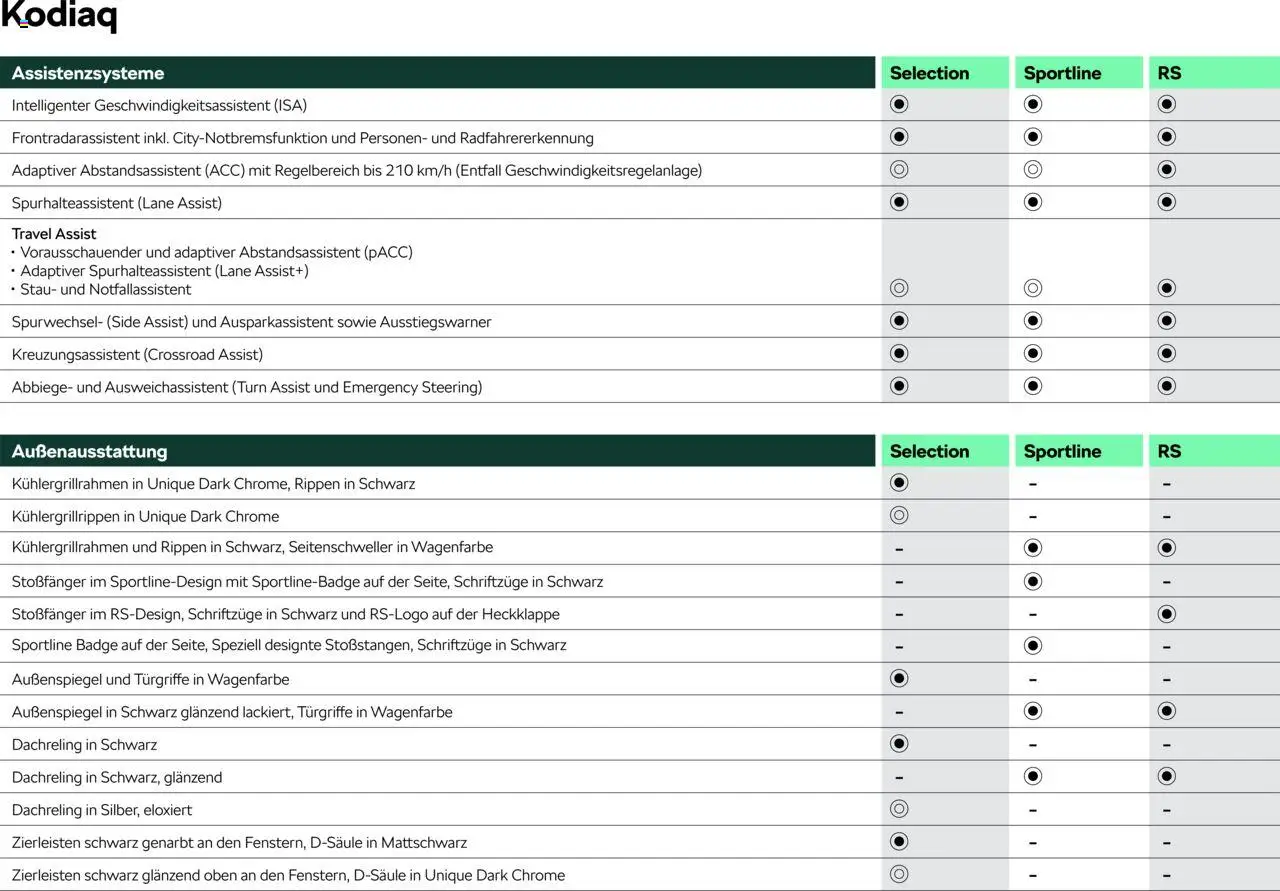Click the Selection optional icon for Dachreling in Silber
This screenshot has width=1280, height=891.
(x=899, y=808)
